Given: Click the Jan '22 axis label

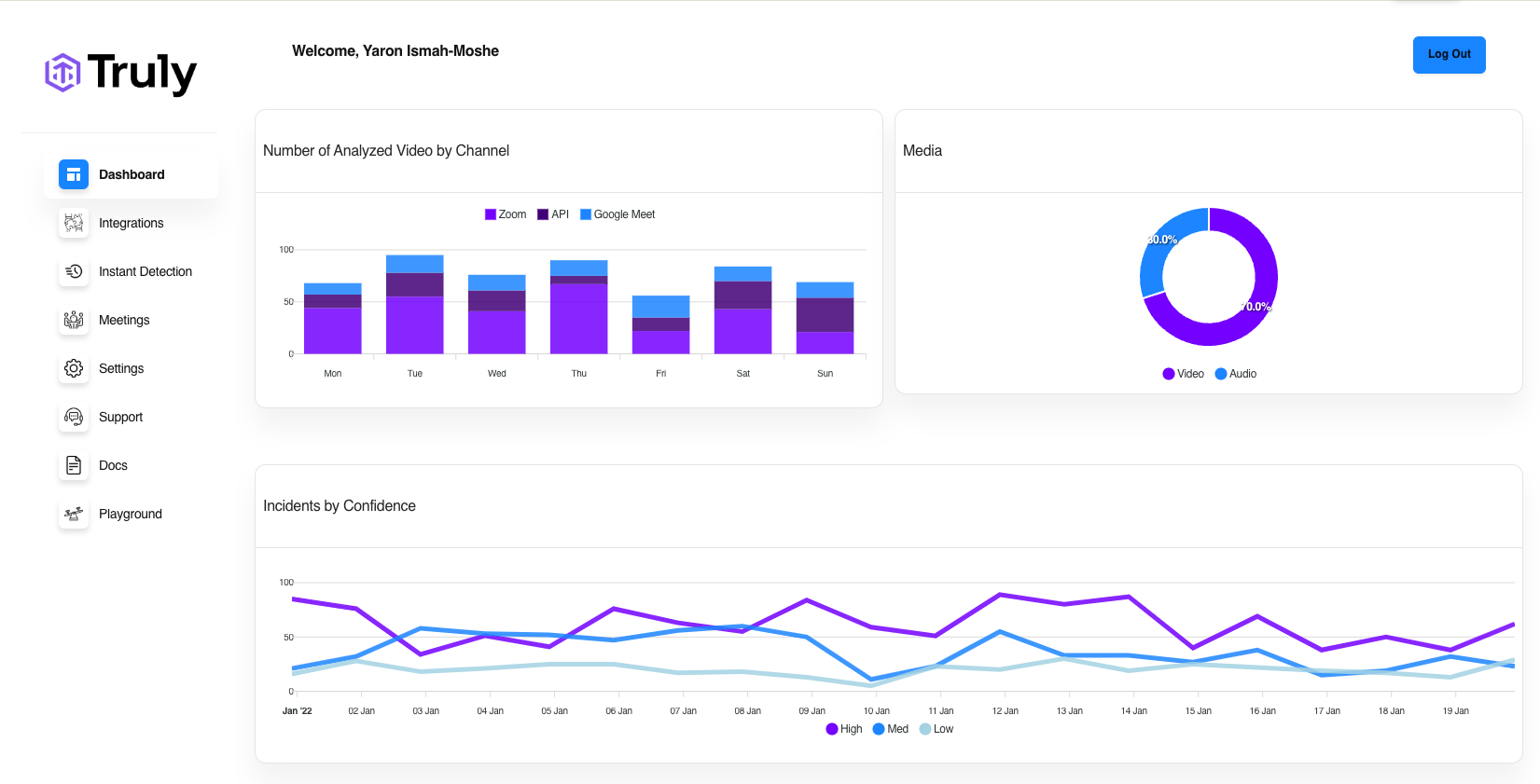Looking at the screenshot, I should pos(298,711).
